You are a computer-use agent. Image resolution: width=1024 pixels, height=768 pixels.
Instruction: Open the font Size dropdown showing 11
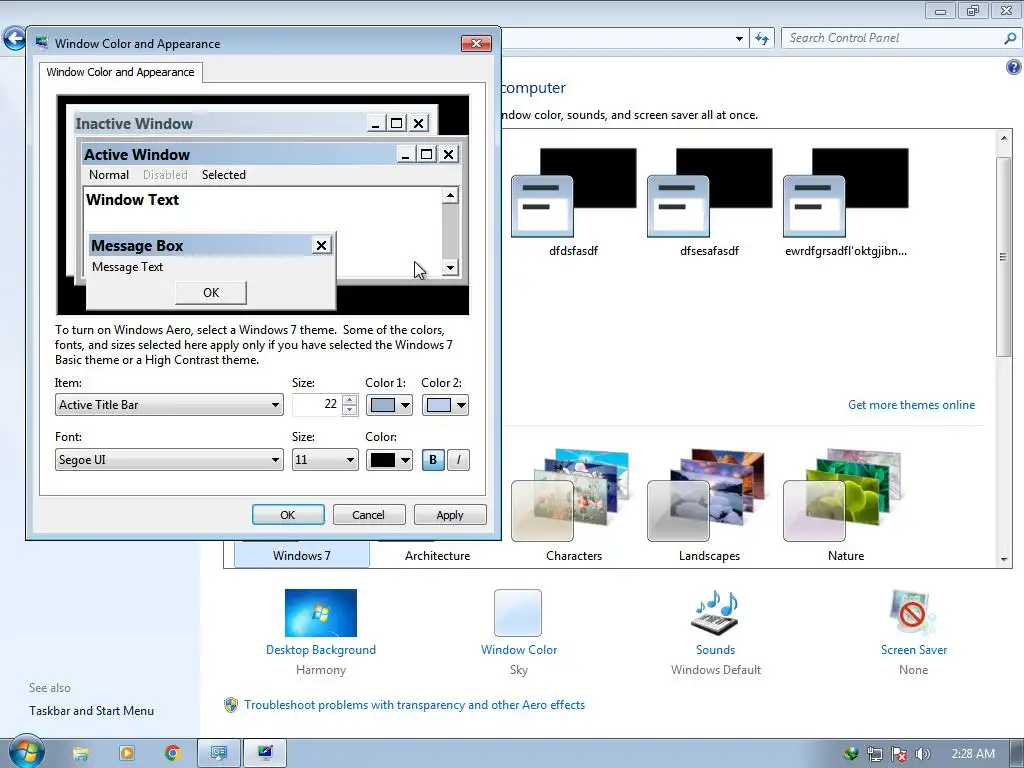point(325,460)
